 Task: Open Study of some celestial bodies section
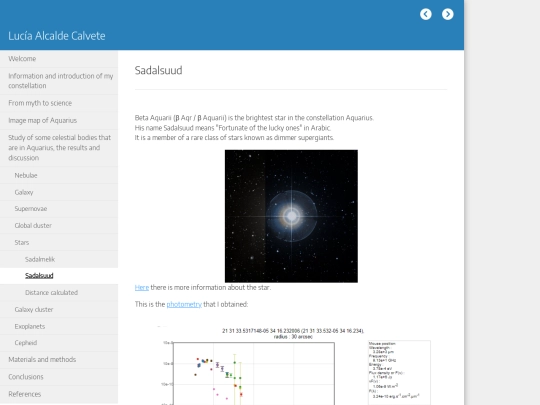[59, 148]
